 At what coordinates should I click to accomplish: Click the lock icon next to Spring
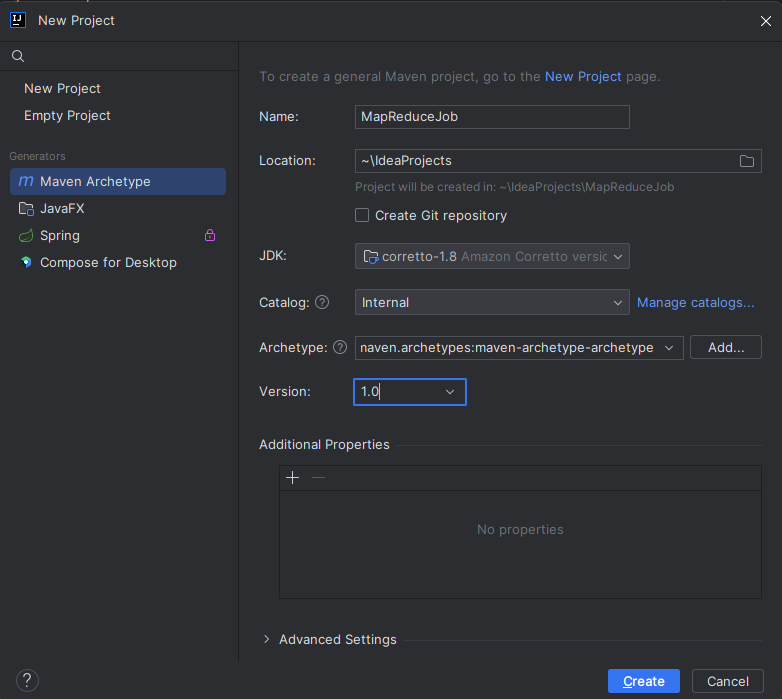click(210, 235)
